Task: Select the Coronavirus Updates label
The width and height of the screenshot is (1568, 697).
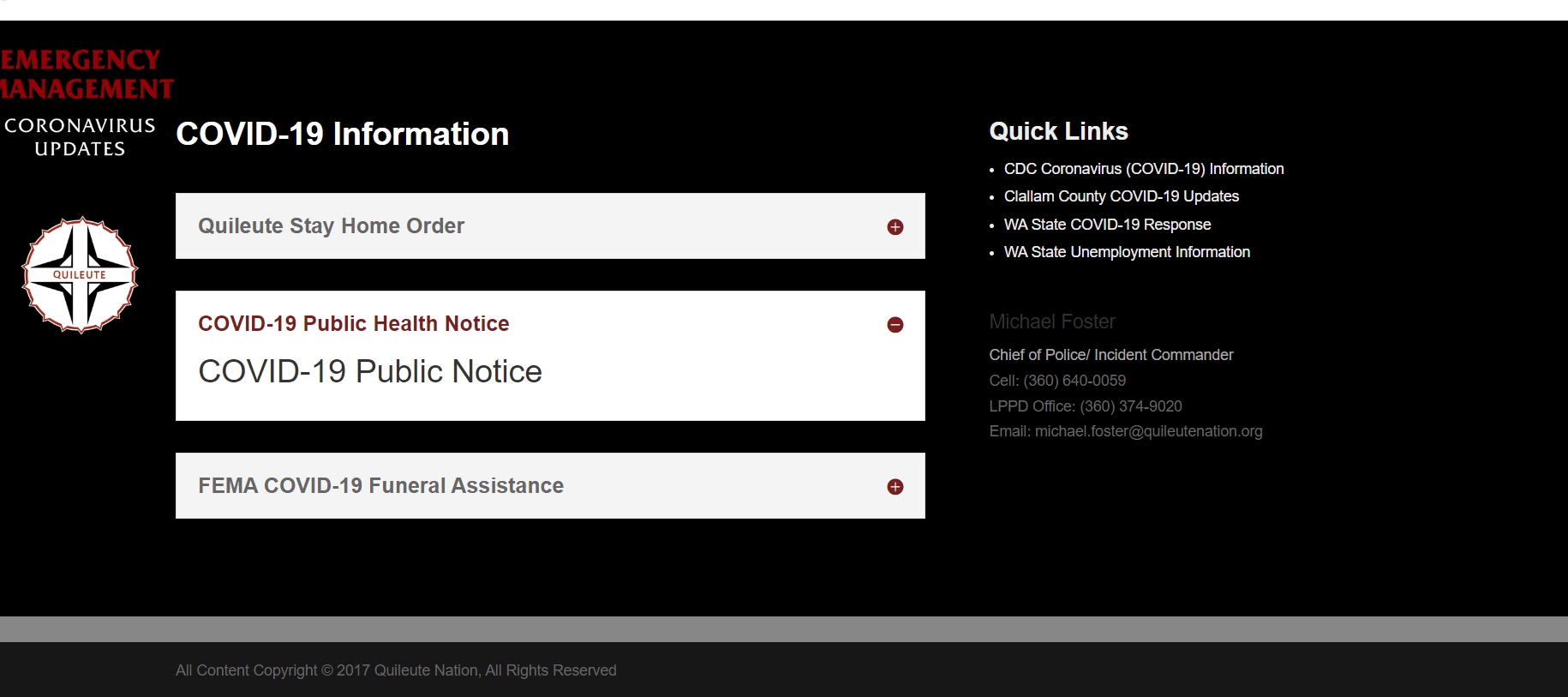Action: tap(80, 137)
